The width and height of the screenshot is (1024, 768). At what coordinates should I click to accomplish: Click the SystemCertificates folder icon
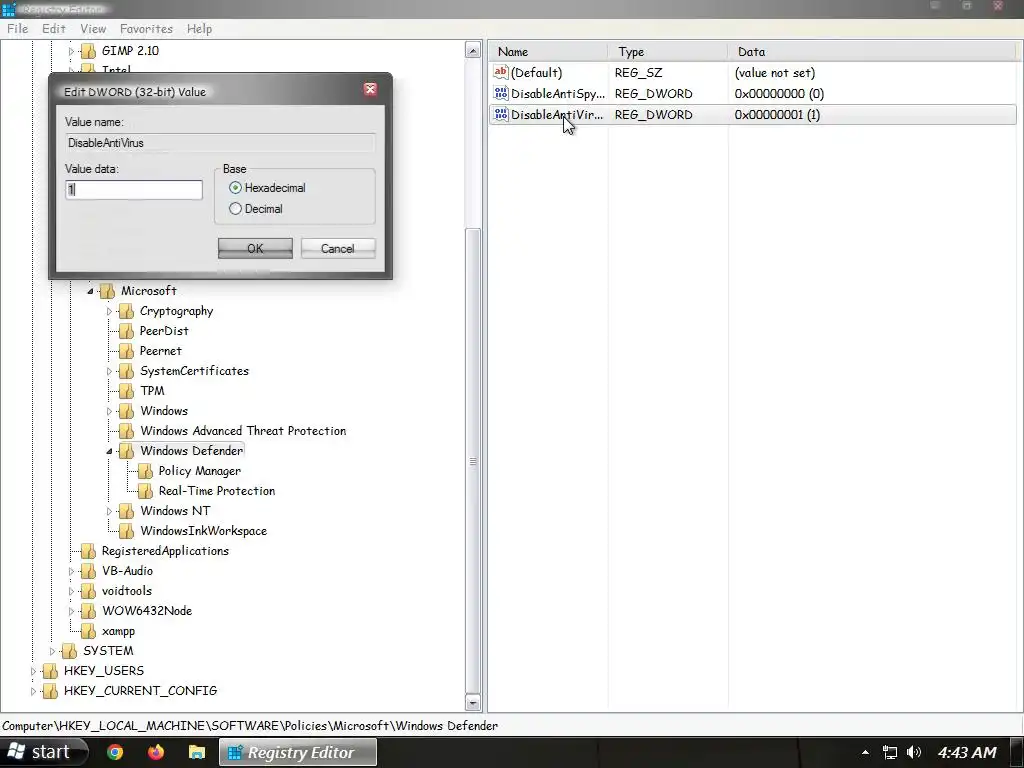126,372
